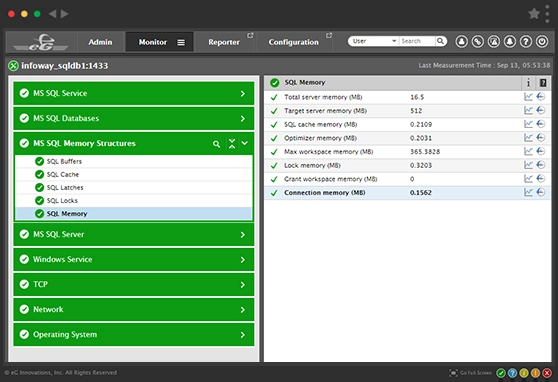The width and height of the screenshot is (558, 382).
Task: Click history icon for SQL cache memory
Action: point(541,124)
